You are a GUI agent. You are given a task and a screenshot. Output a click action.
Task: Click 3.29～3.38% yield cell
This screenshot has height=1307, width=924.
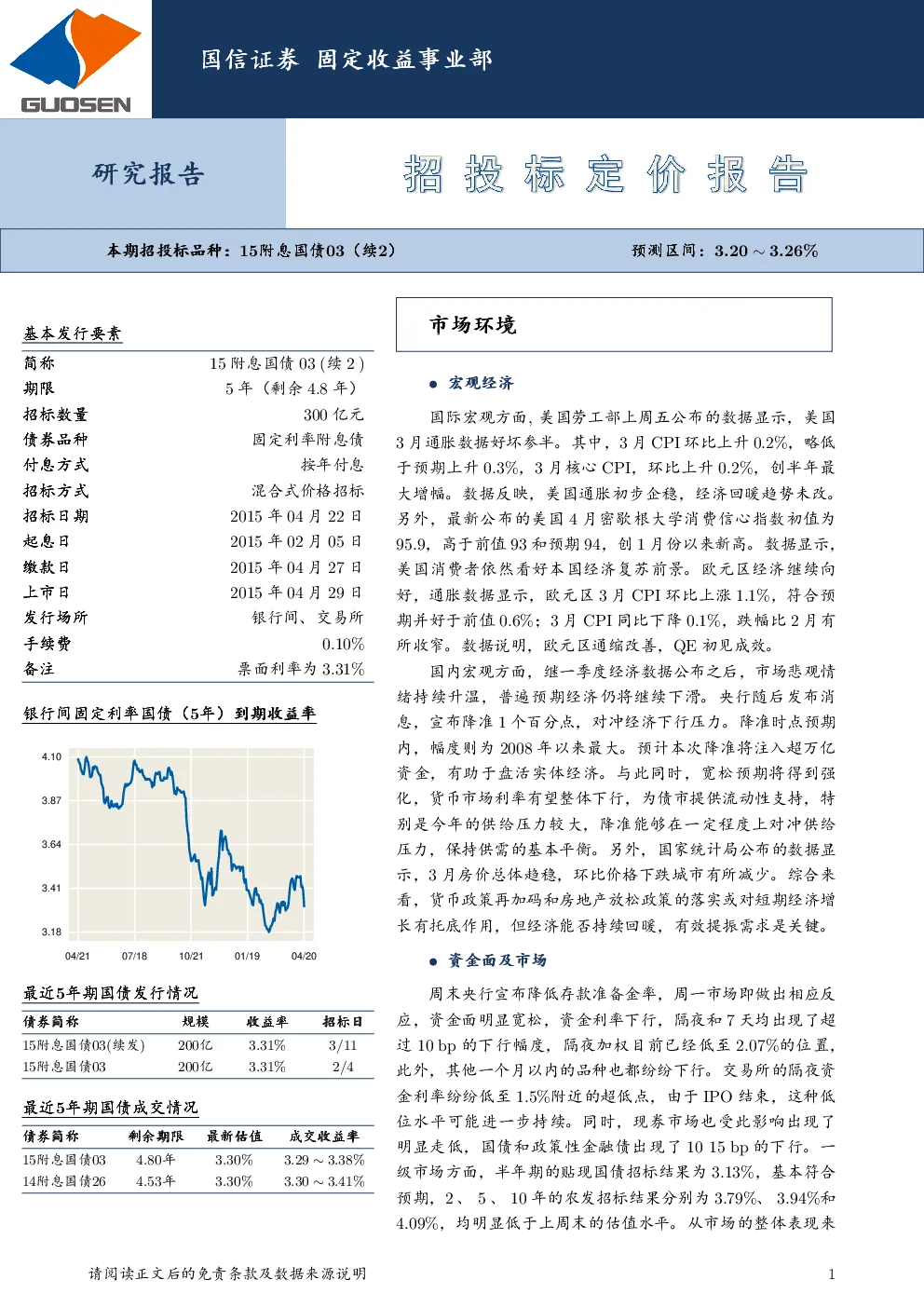click(324, 1160)
